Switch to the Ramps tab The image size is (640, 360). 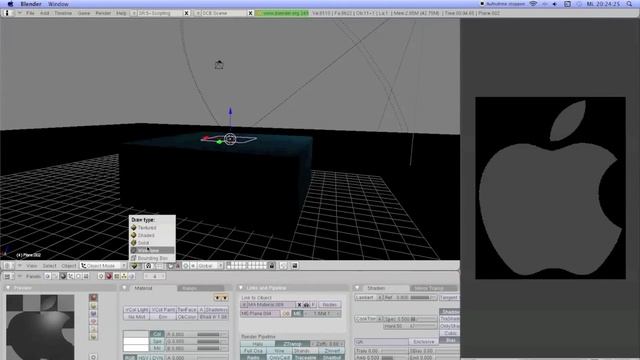pos(201,288)
